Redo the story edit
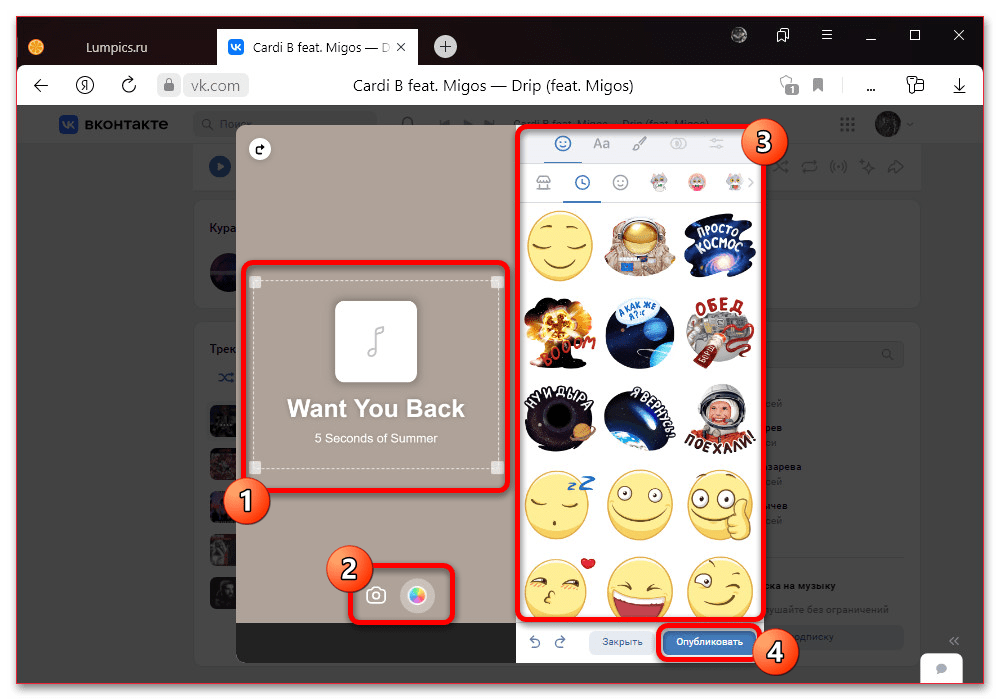 pyautogui.click(x=560, y=642)
